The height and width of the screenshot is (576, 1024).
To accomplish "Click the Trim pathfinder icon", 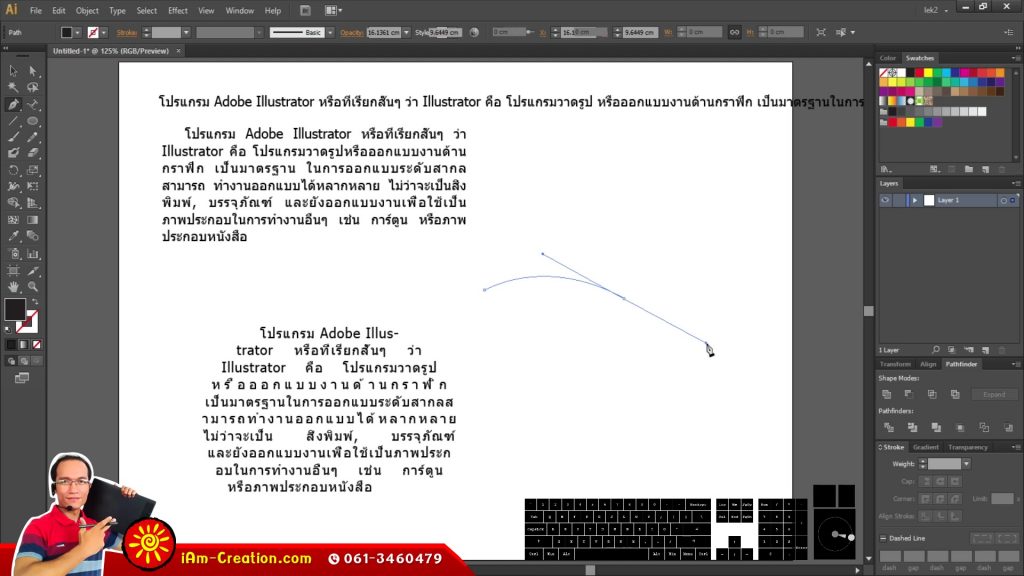I will tap(912, 428).
